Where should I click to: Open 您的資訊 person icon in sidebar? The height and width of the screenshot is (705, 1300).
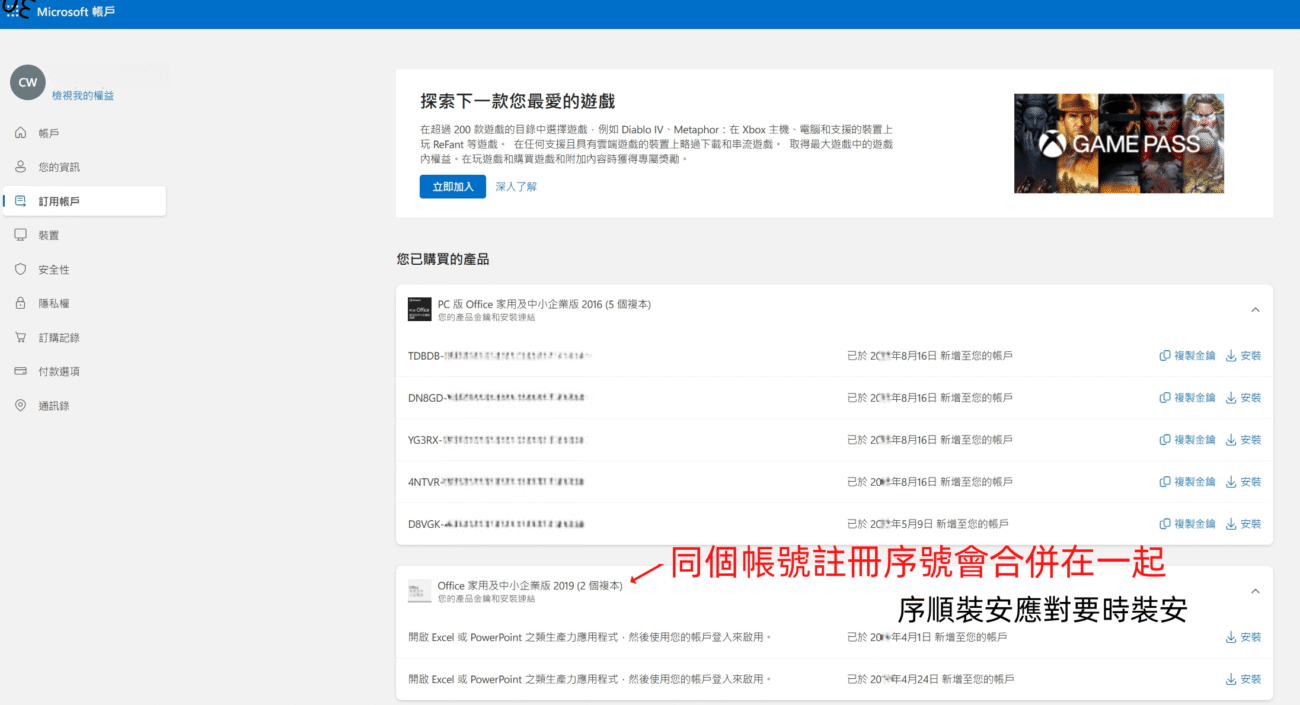pyautogui.click(x=20, y=167)
